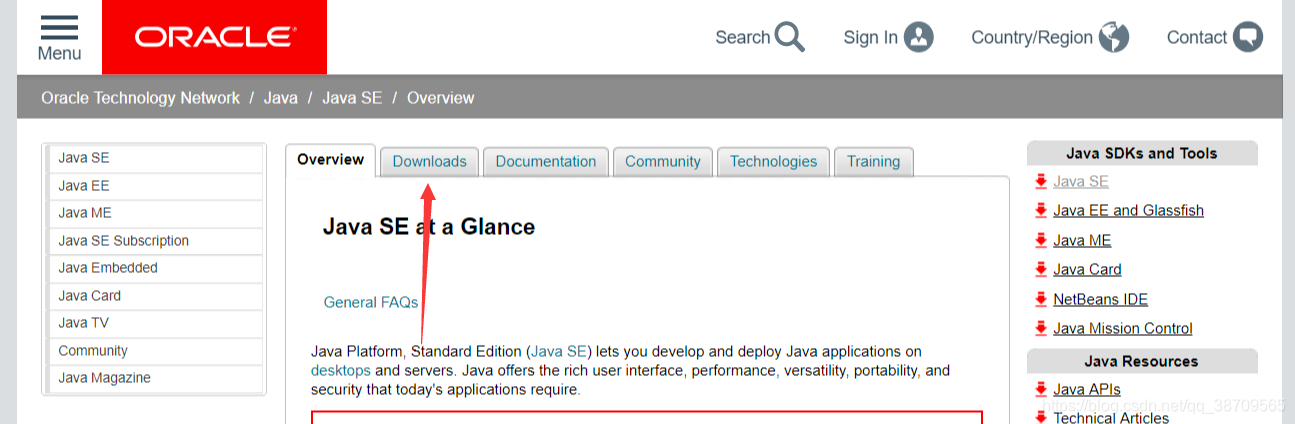1295x424 pixels.
Task: Click the Java SDKs and Tools heading
Action: (1142, 153)
